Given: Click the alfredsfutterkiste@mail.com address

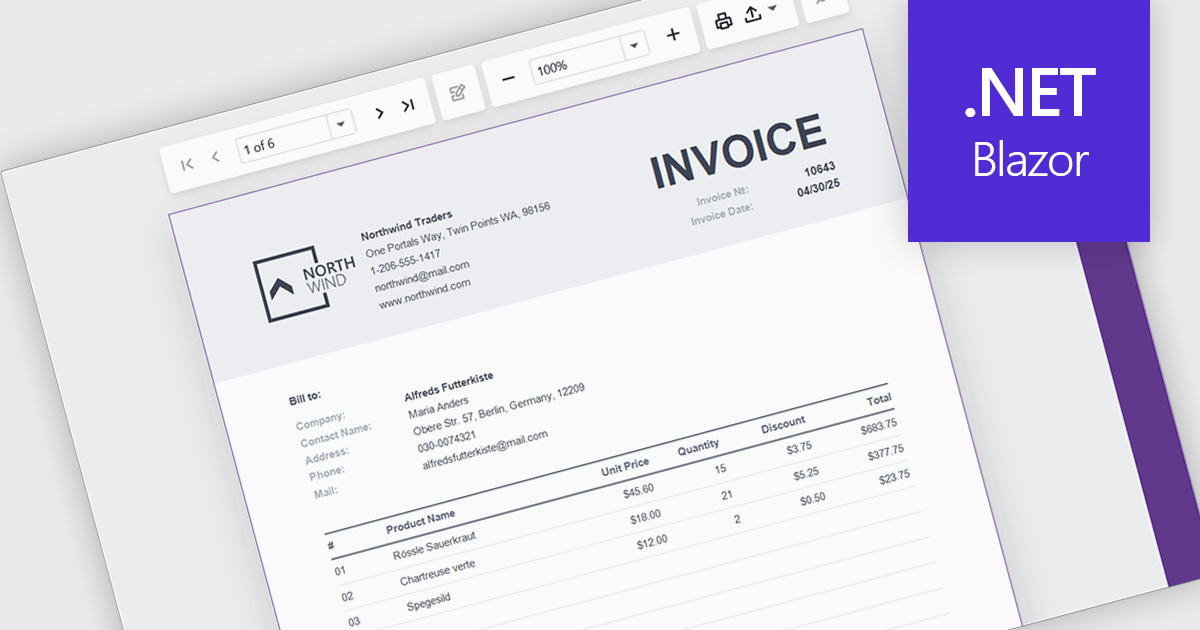Looking at the screenshot, I should [x=485, y=450].
